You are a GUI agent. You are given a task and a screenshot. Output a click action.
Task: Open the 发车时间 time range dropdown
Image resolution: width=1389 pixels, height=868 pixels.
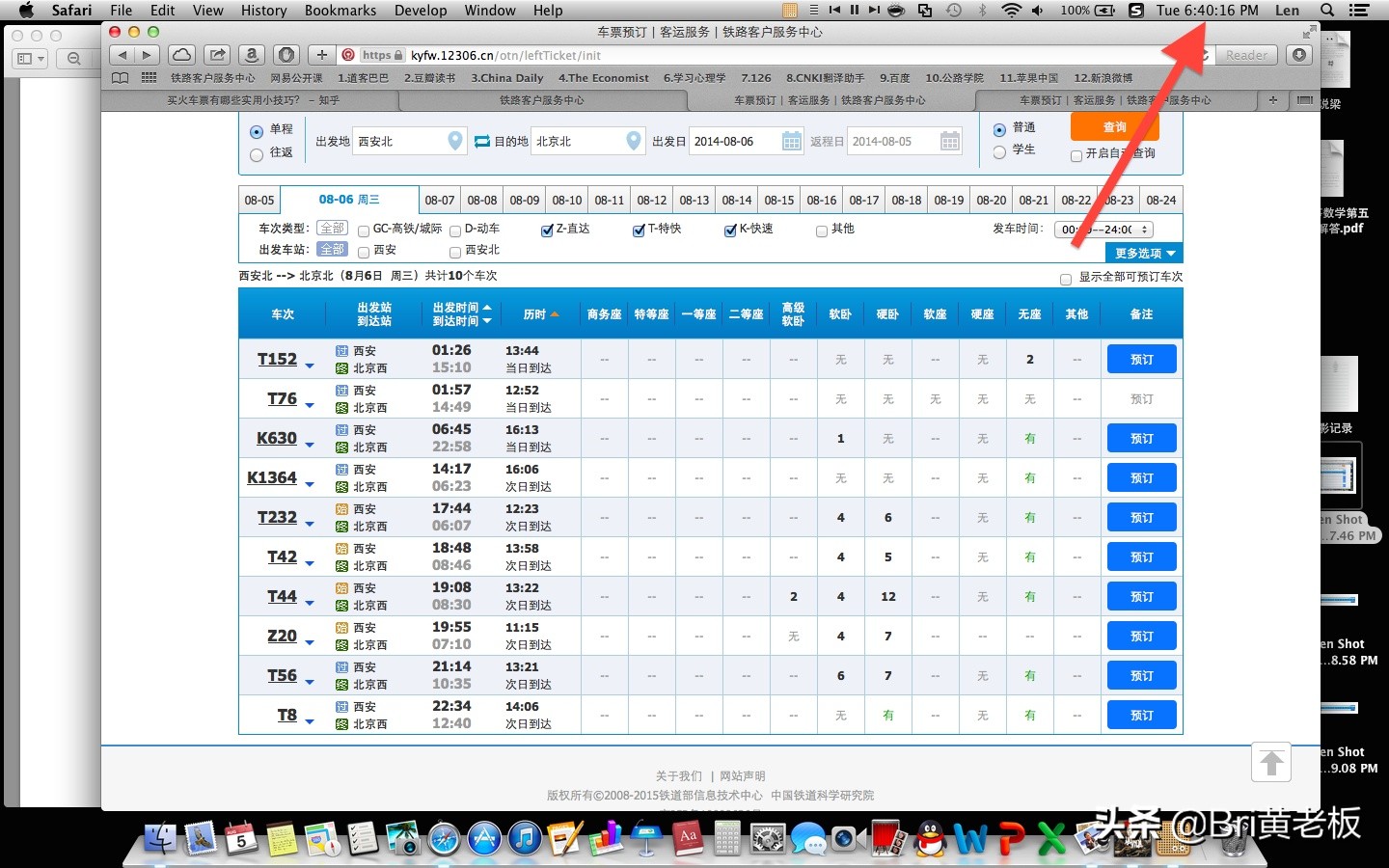[1104, 230]
